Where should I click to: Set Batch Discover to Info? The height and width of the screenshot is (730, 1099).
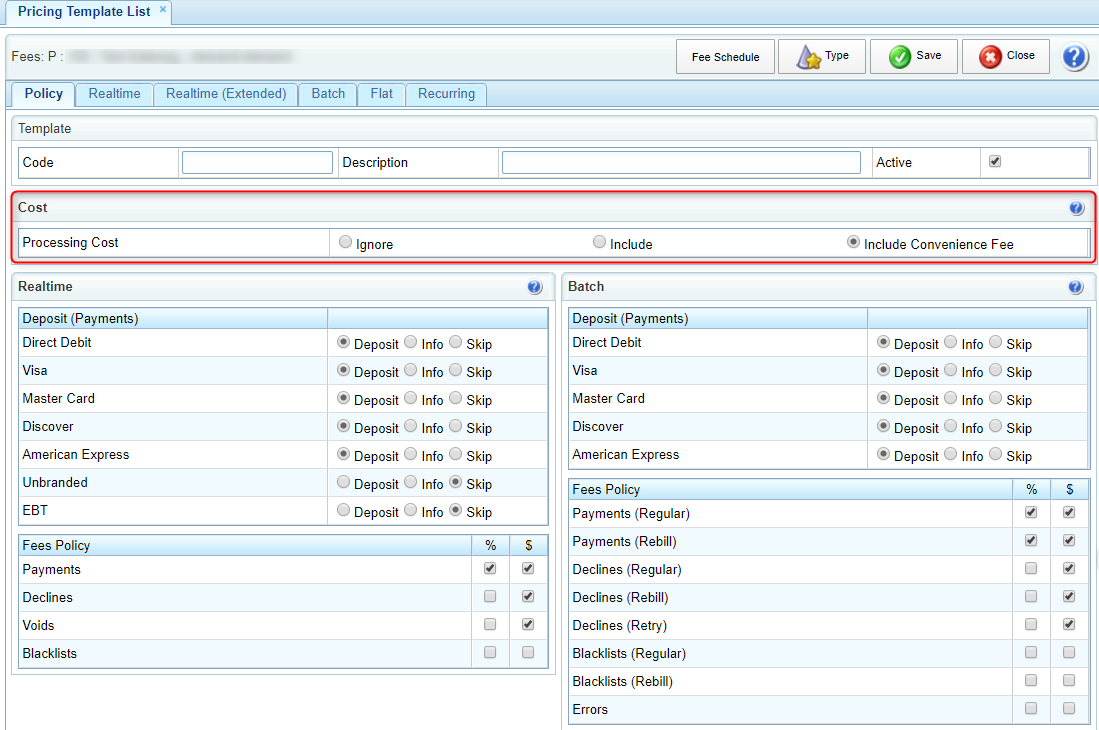(x=950, y=426)
